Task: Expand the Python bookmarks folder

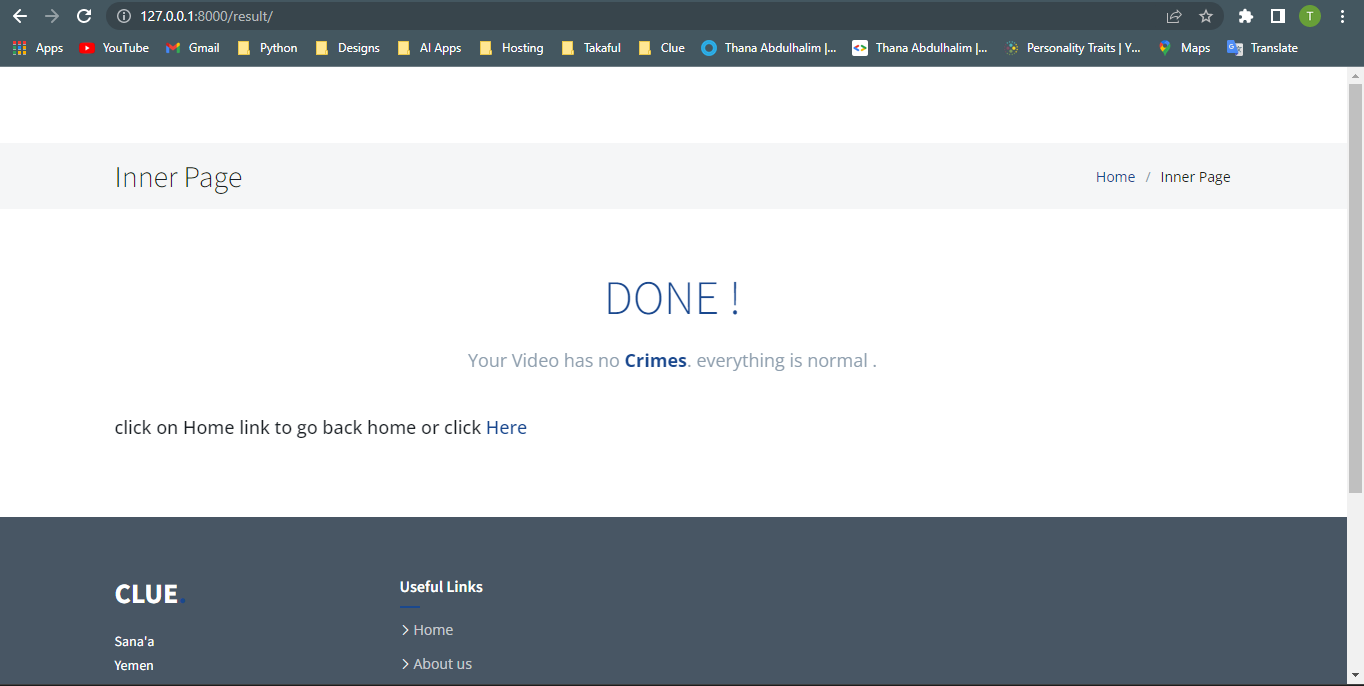Action: [x=267, y=48]
